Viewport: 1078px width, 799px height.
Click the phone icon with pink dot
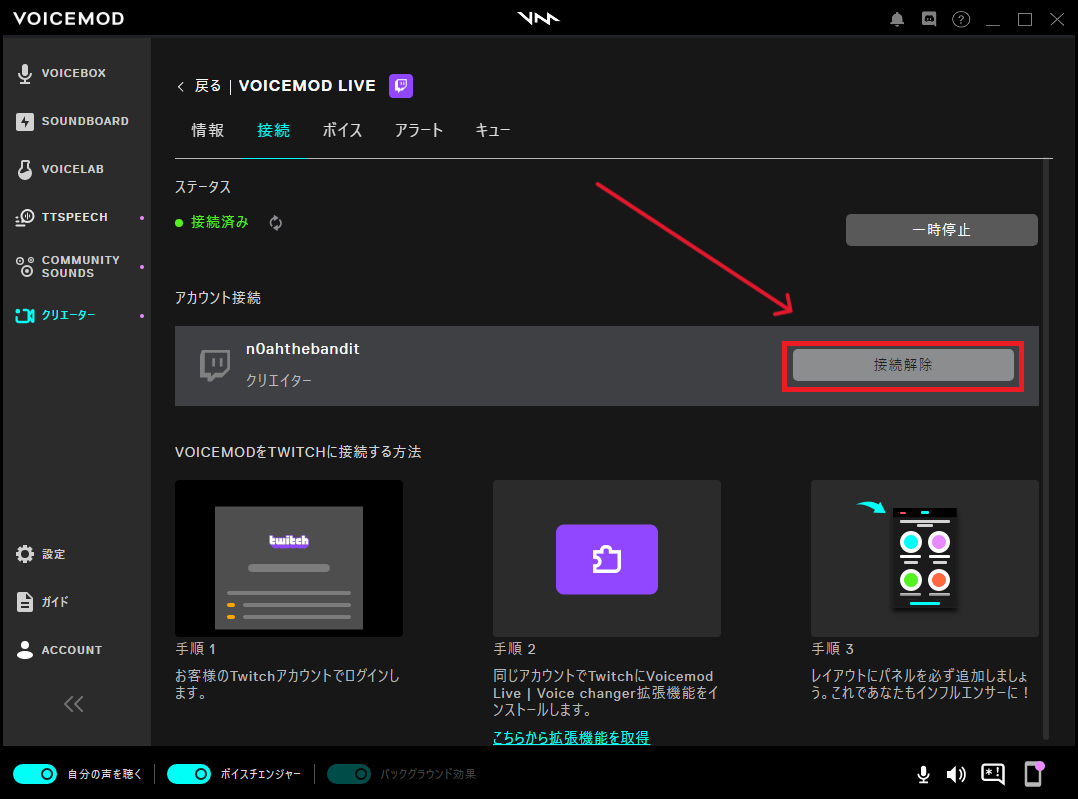tap(1034, 774)
